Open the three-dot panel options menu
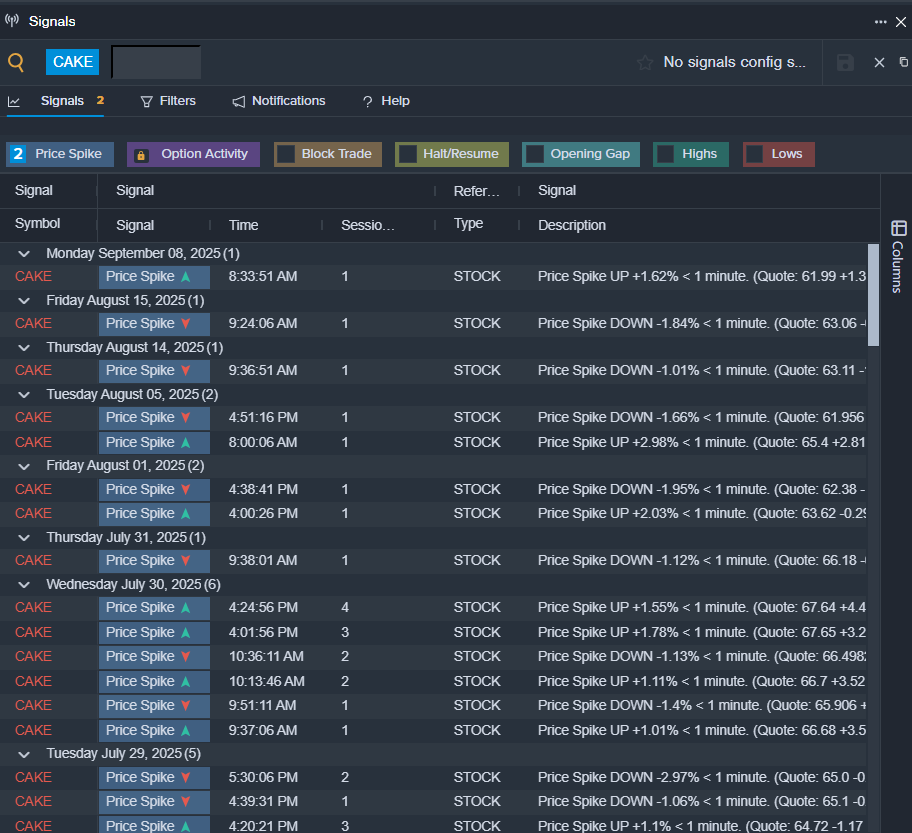Image resolution: width=912 pixels, height=833 pixels. tap(880, 21)
